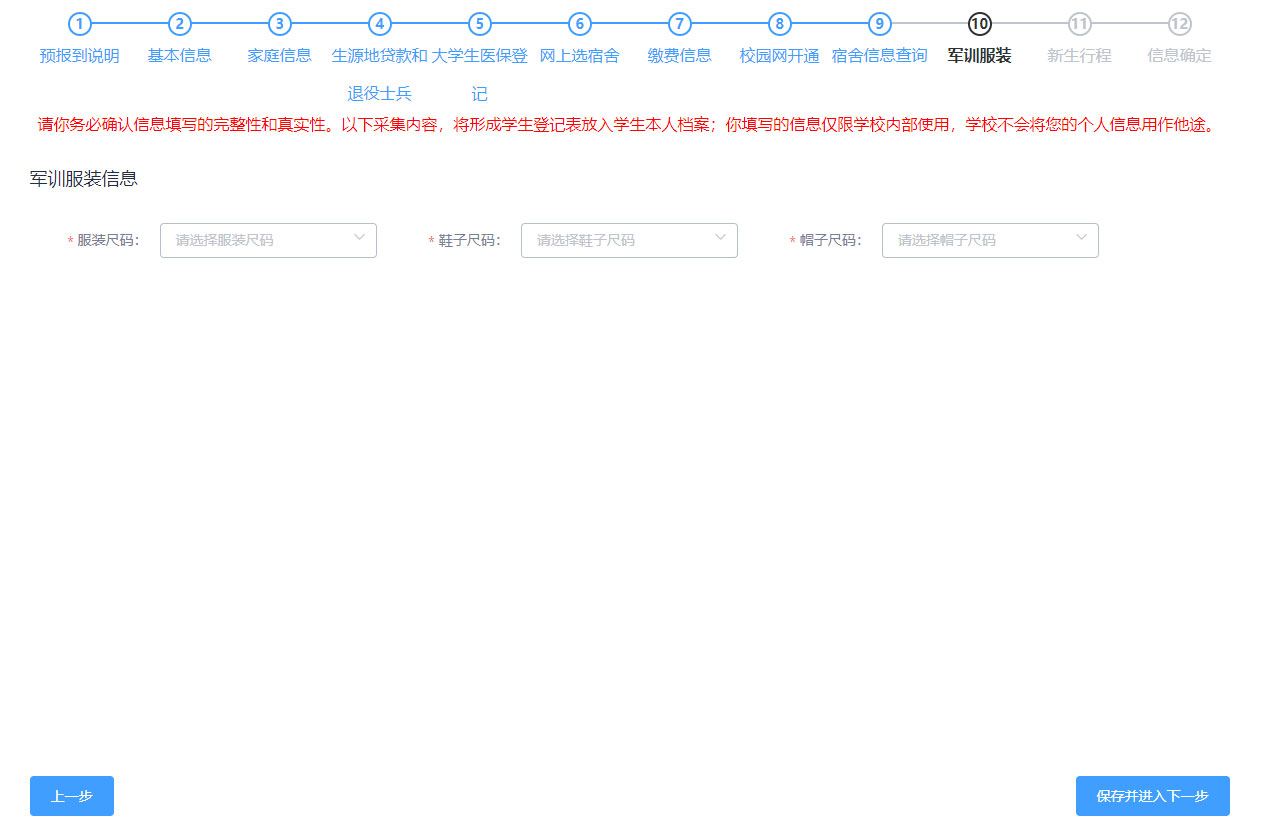Click step 9 circle icon

pyautogui.click(x=880, y=24)
